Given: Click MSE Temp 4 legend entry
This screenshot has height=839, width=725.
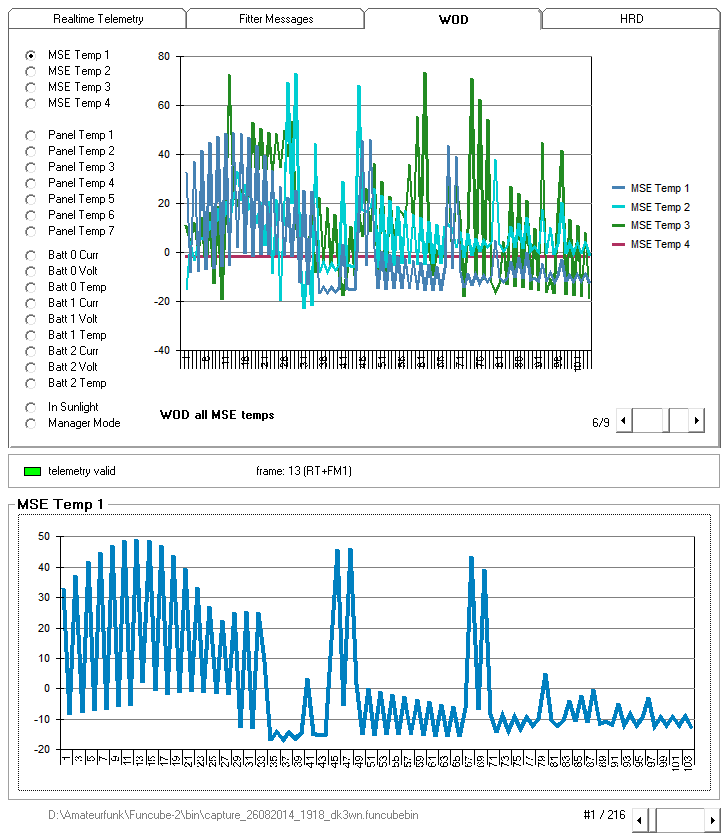Looking at the screenshot, I should coord(651,244).
